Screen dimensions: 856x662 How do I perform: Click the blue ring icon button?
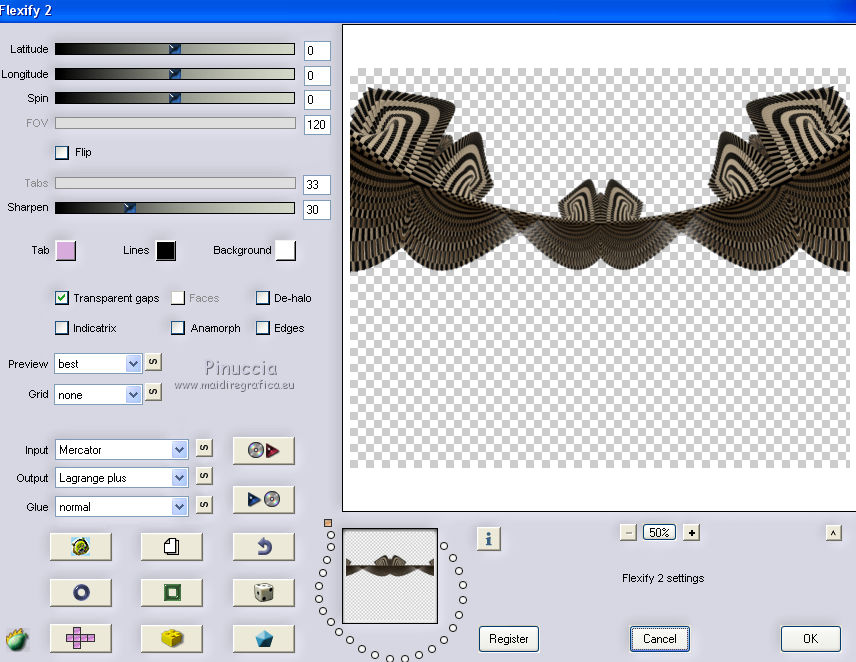pyautogui.click(x=81, y=592)
